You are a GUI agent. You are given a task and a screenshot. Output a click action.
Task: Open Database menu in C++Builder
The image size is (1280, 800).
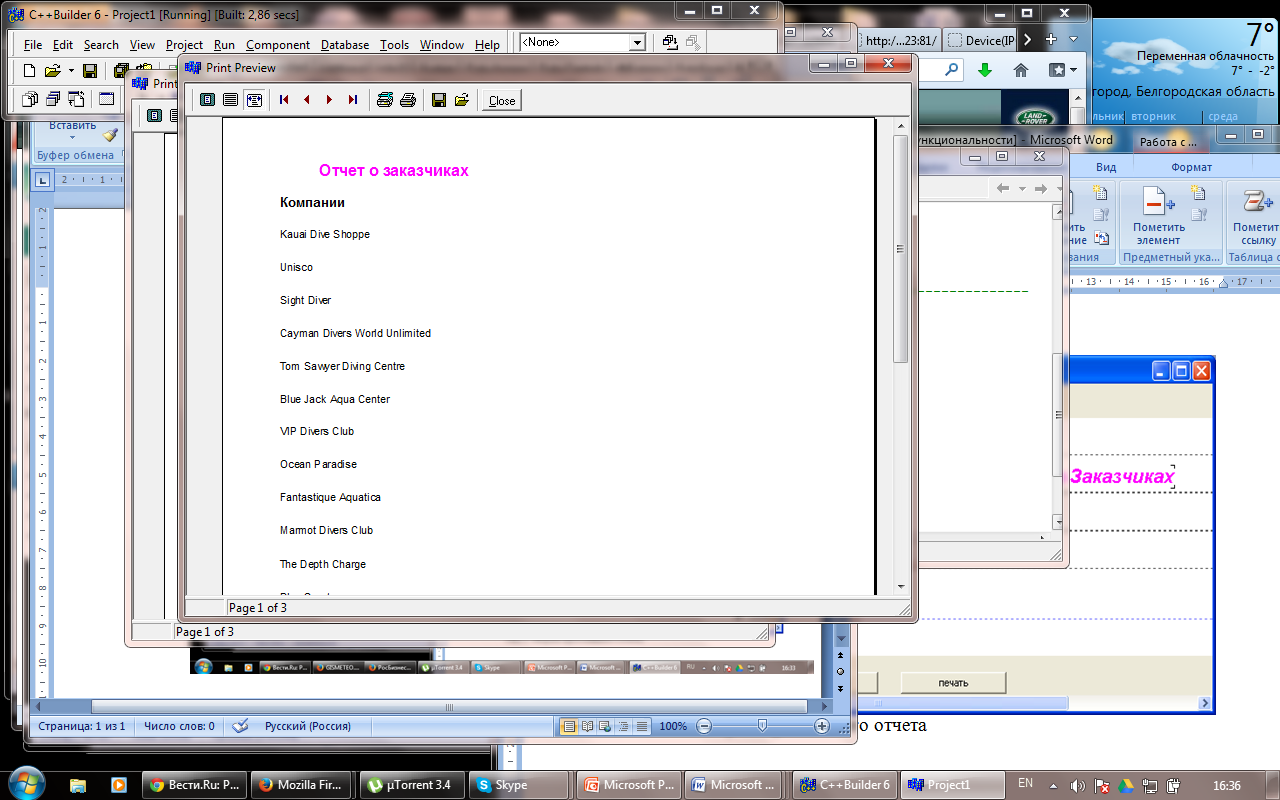(345, 45)
